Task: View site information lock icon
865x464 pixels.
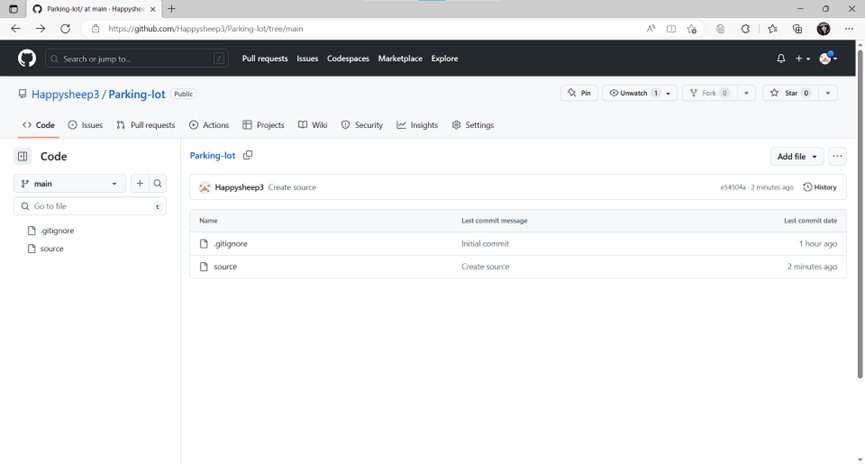Action: click(95, 29)
